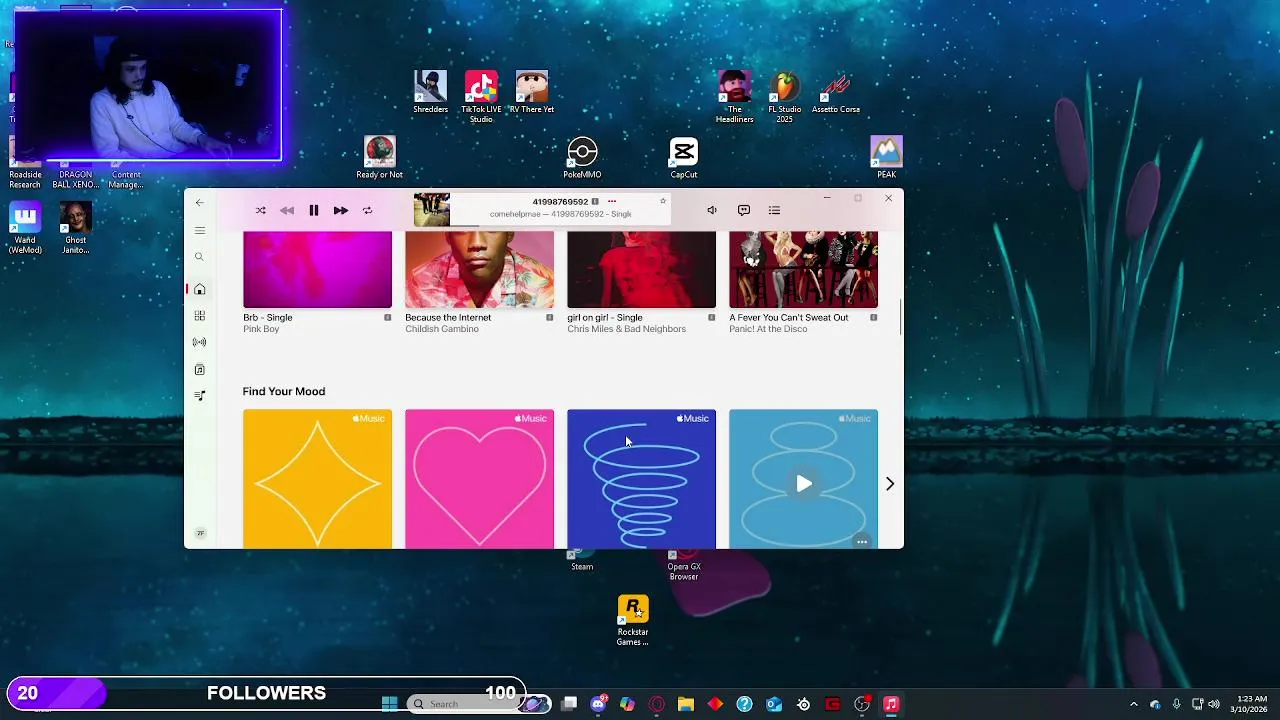This screenshot has width=1280, height=720.
Task: Open A Fever You Can't Sweat Out cover
Action: click(x=803, y=270)
